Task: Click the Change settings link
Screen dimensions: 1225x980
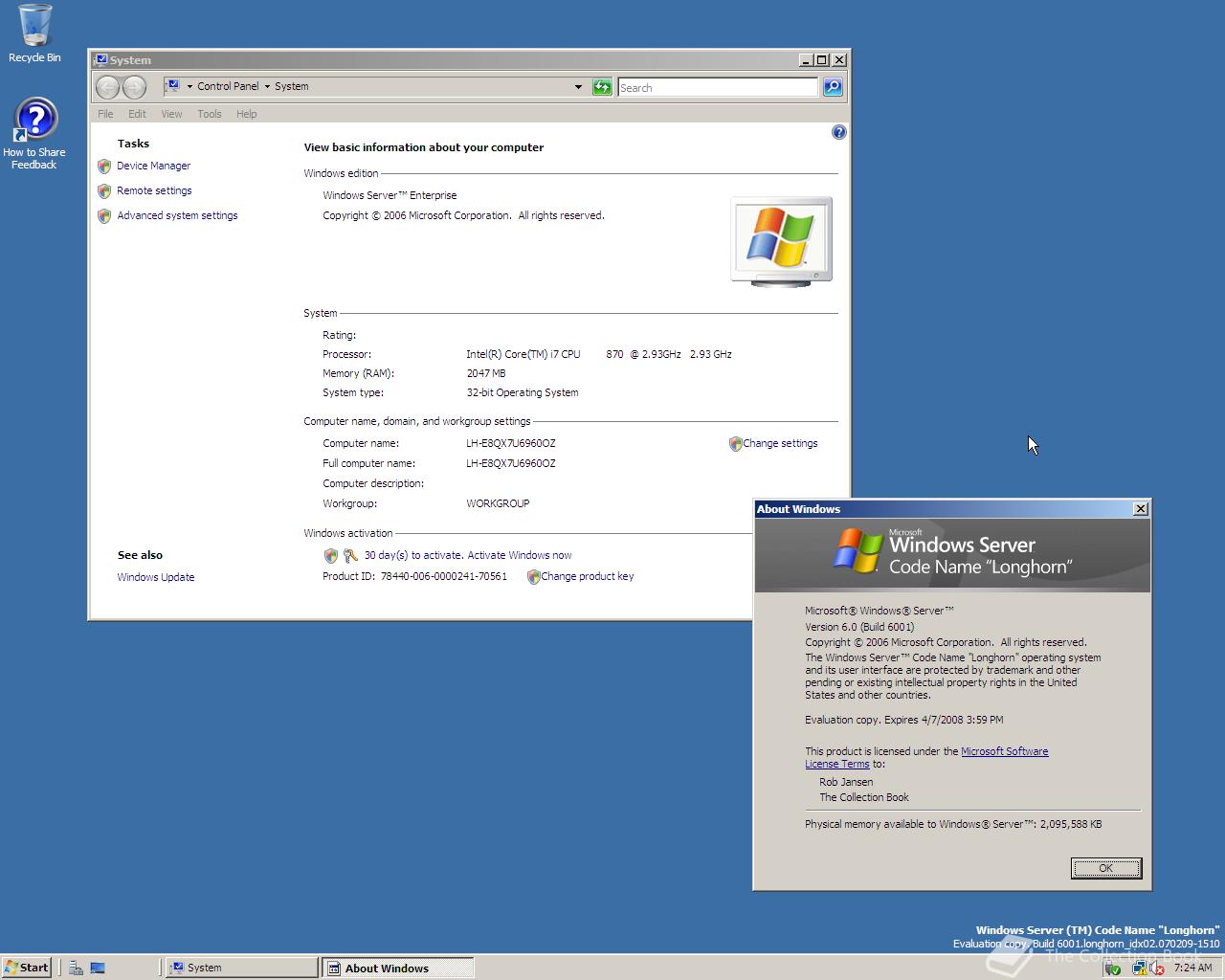Action: tap(780, 443)
